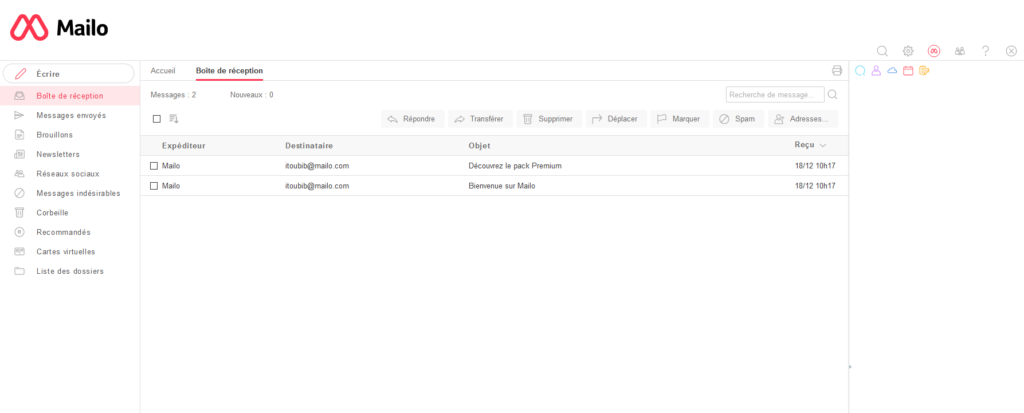
Task: Click the Transférer button
Action: tap(480, 119)
